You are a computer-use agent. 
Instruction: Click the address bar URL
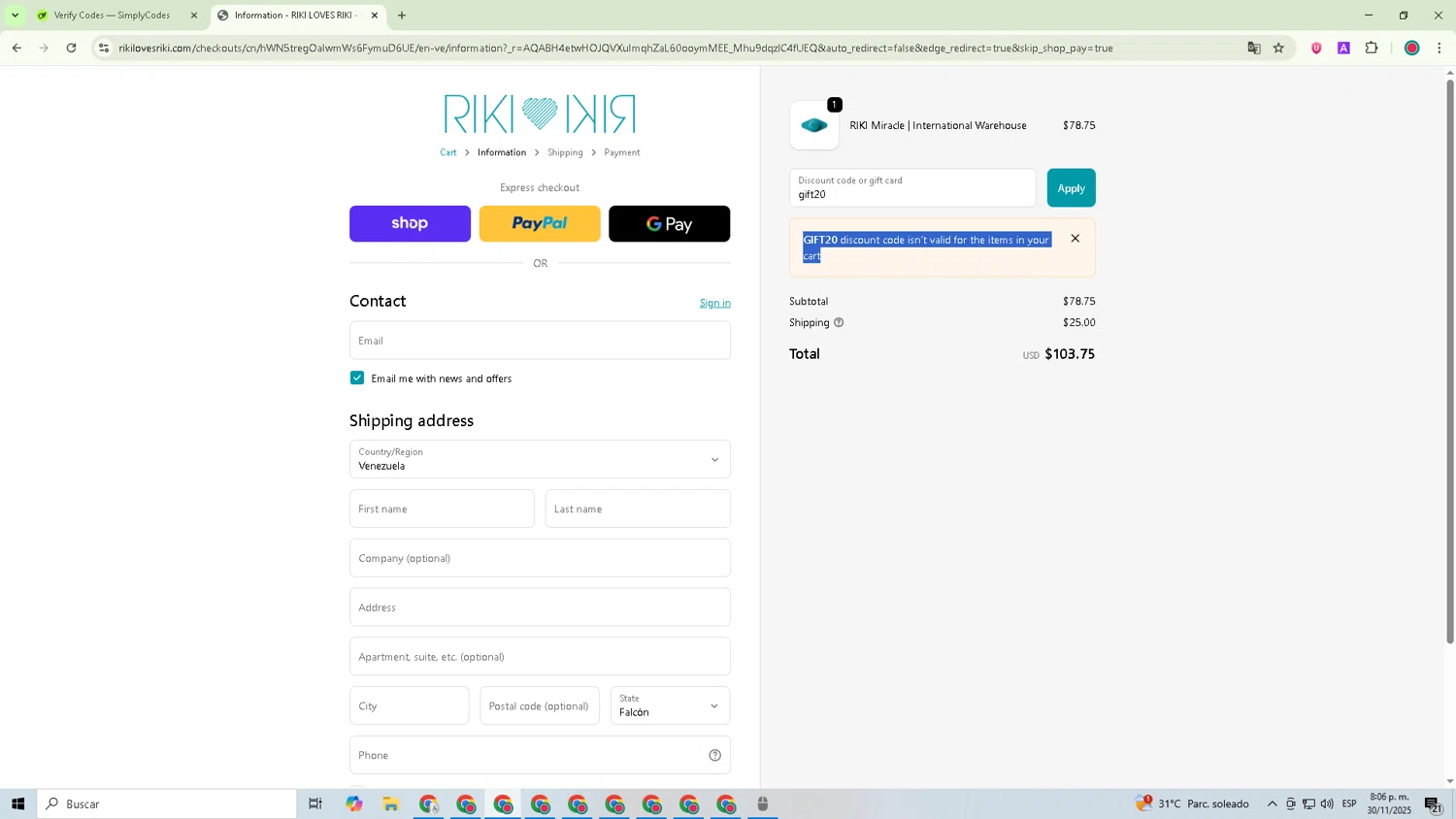pyautogui.click(x=616, y=48)
